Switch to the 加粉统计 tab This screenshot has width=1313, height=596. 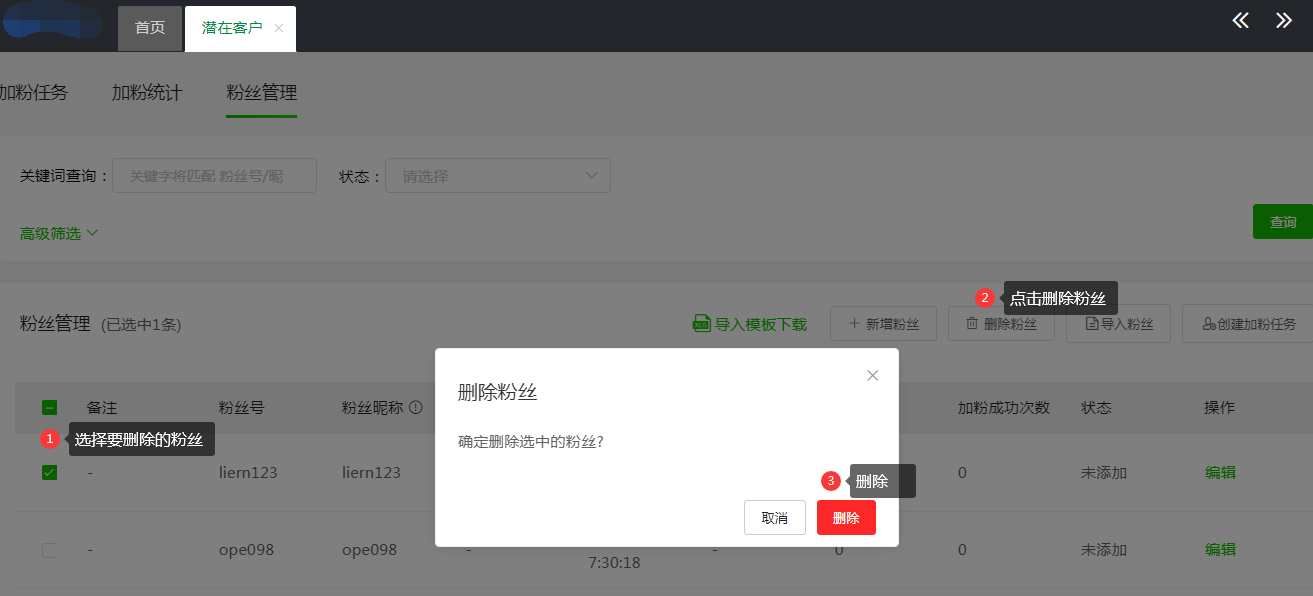click(x=147, y=93)
